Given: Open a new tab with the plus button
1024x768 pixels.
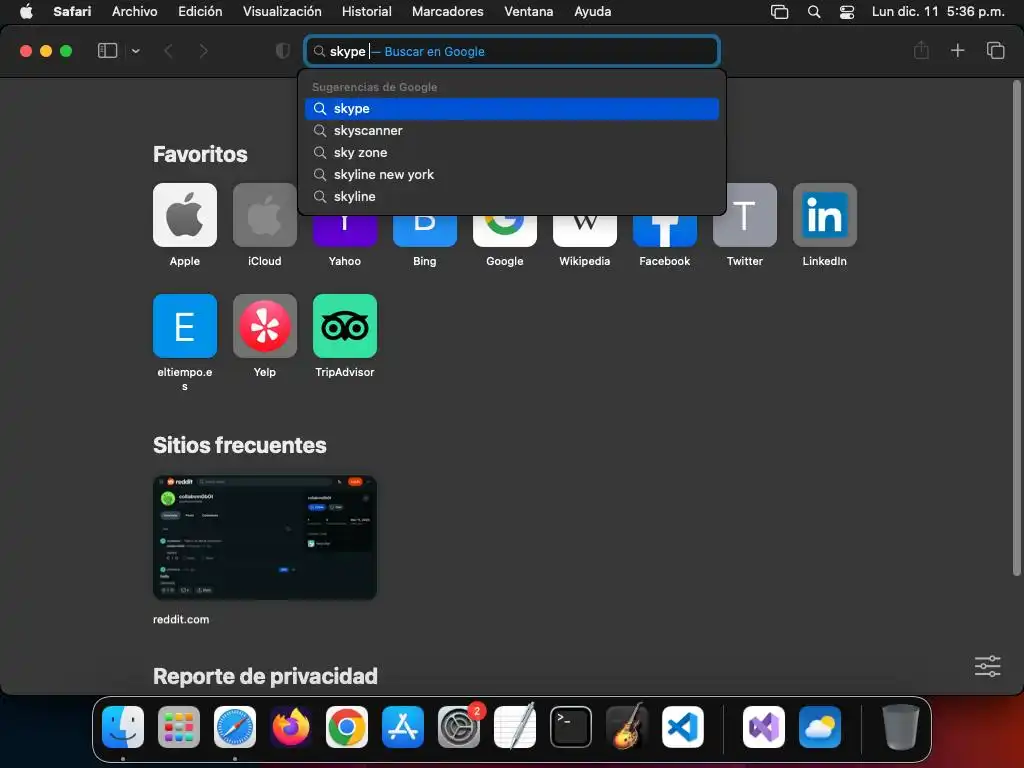Looking at the screenshot, I should point(957,50).
